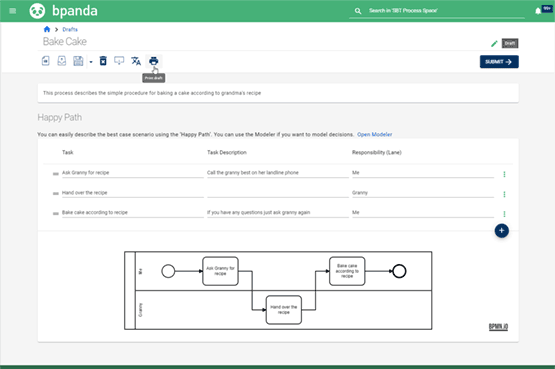Expand the save options dropdown arrow

[91, 62]
